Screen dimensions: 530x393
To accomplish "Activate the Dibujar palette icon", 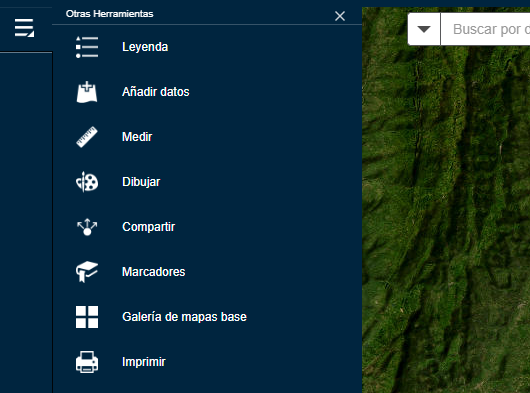I will [87, 182].
